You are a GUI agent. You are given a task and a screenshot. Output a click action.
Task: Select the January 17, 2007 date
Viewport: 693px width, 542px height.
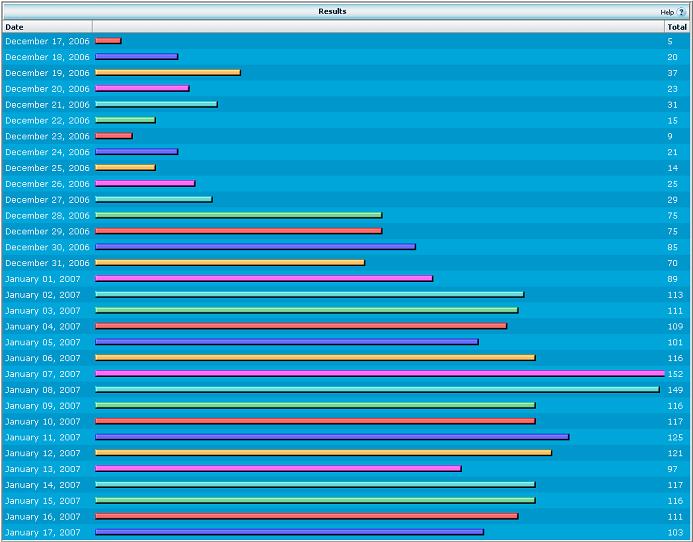click(x=43, y=533)
